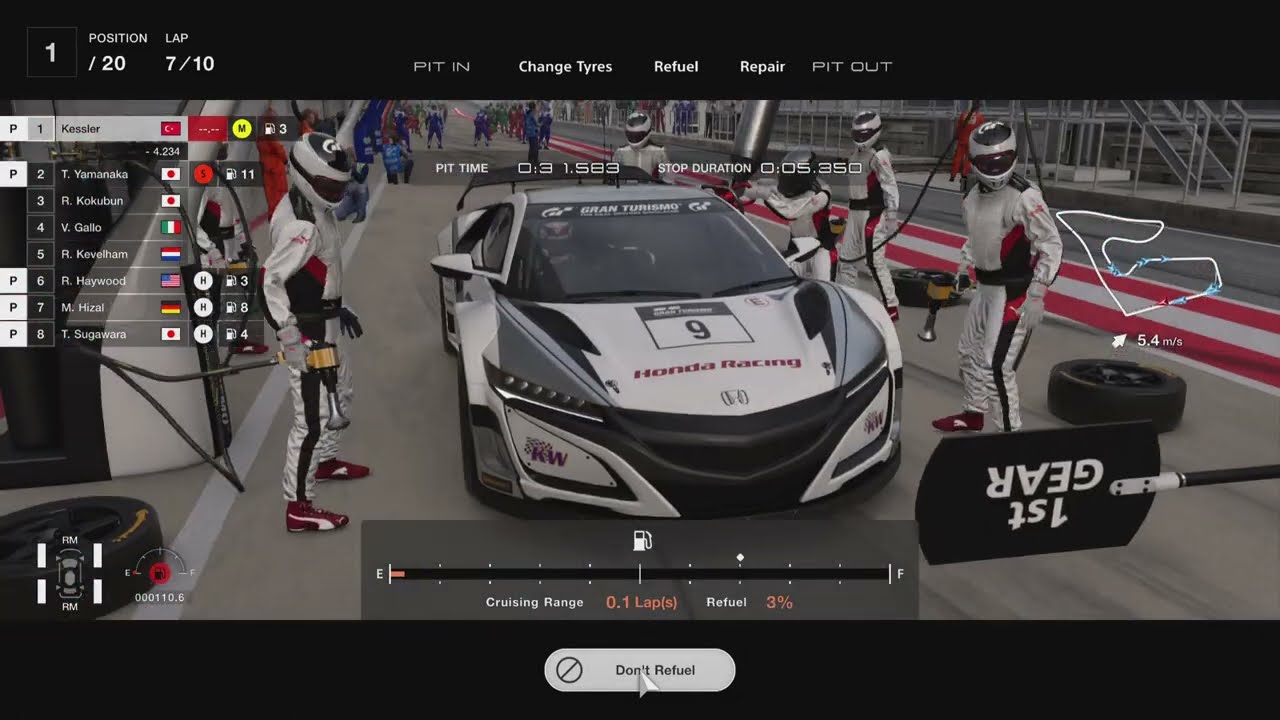Click the circuit track map
Image resolution: width=1280 pixels, height=720 pixels.
pyautogui.click(x=1140, y=261)
